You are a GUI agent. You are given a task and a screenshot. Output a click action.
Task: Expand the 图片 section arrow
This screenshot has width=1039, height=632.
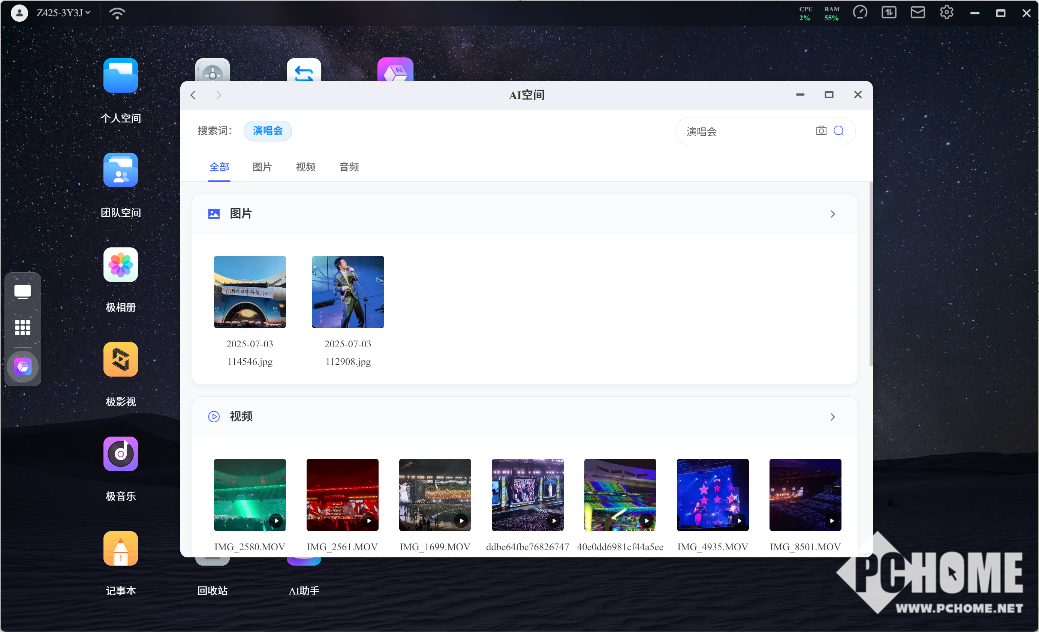pyautogui.click(x=833, y=214)
